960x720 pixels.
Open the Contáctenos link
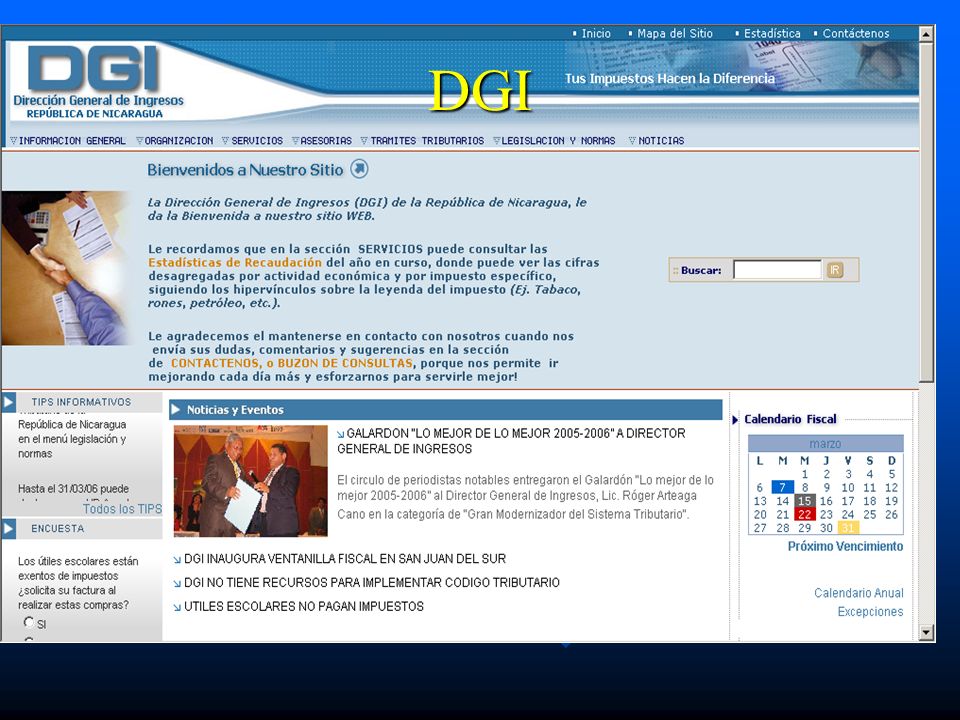pos(855,34)
